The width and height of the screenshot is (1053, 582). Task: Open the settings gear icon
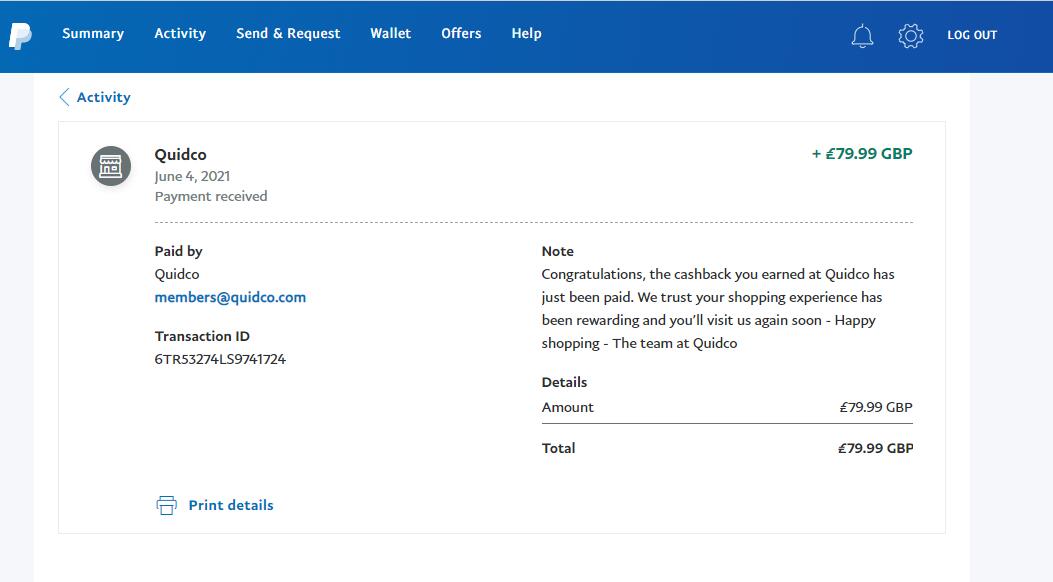coord(910,36)
